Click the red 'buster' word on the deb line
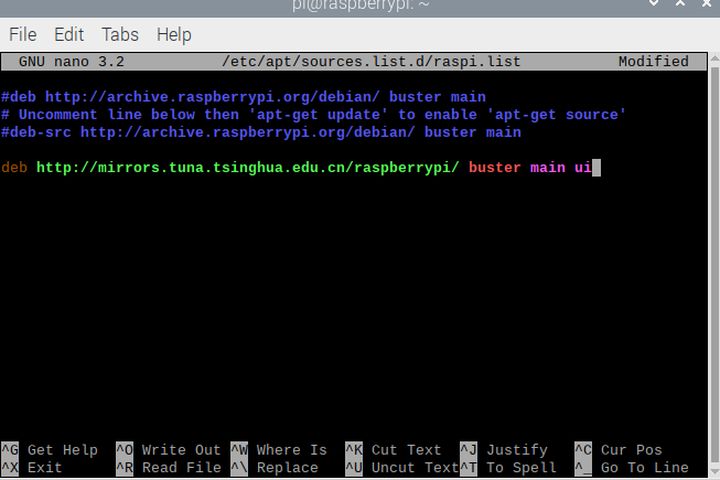This screenshot has width=720, height=480. (x=495, y=168)
